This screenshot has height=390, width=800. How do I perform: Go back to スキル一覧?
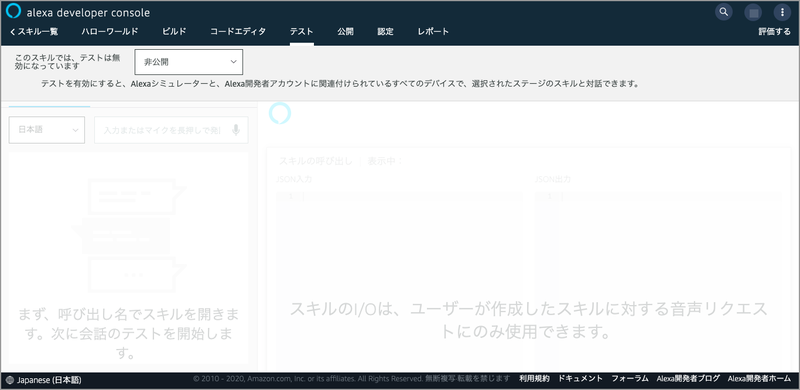coord(34,32)
